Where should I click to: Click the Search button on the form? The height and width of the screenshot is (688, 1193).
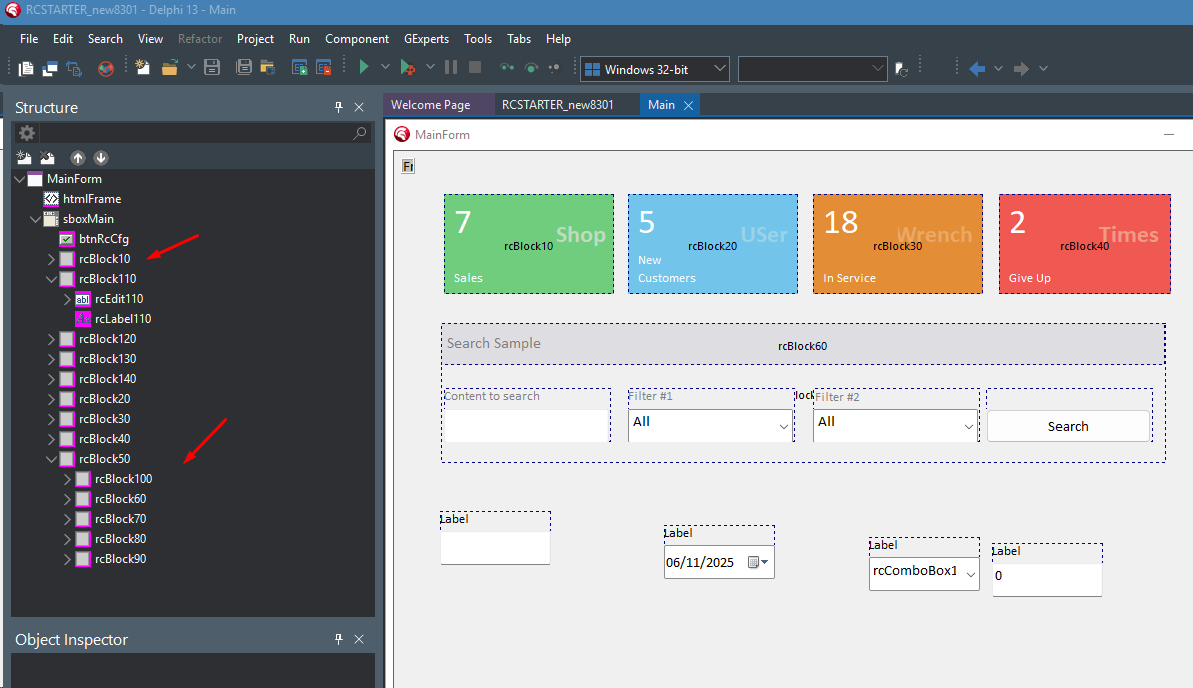tap(1068, 426)
